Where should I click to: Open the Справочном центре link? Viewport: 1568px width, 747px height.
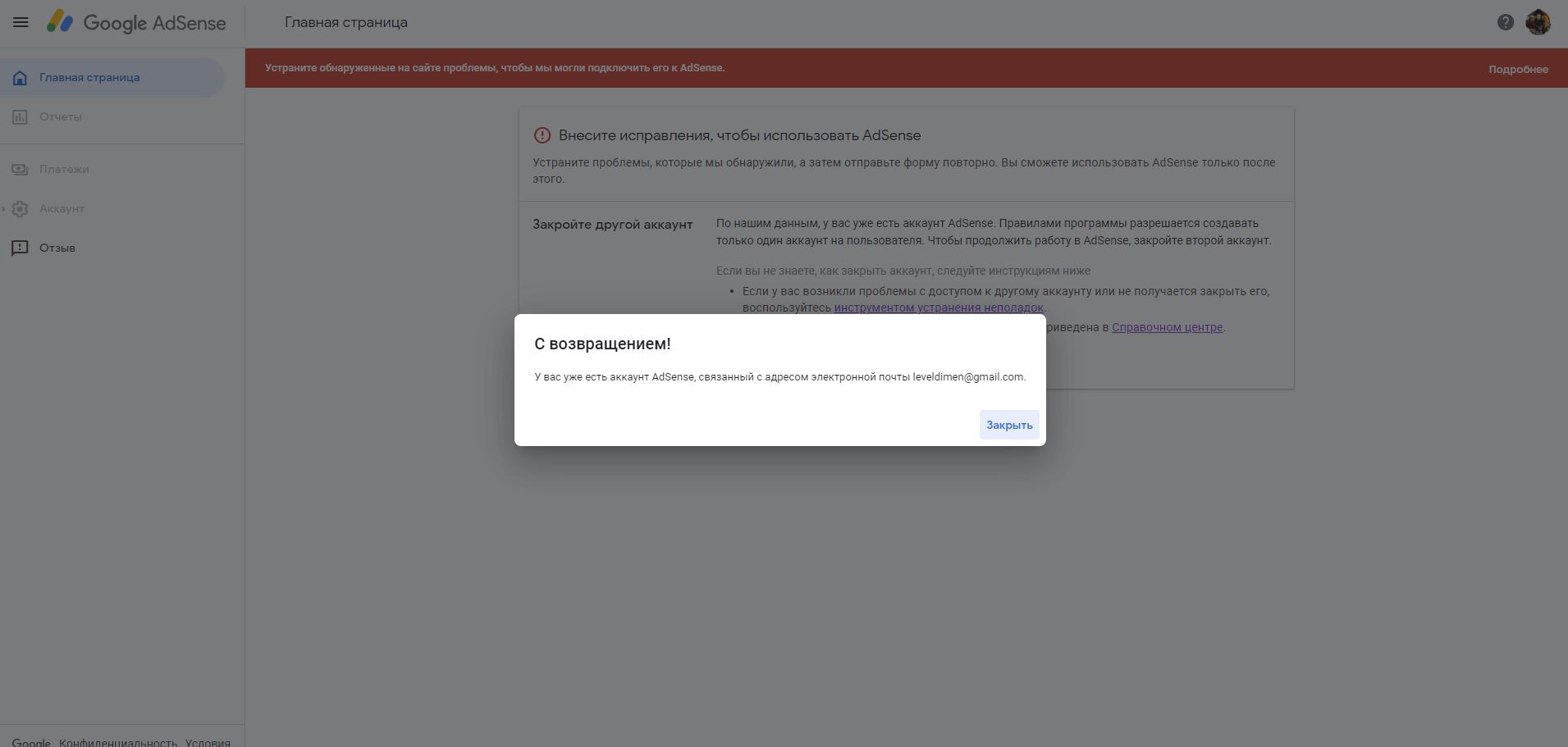pos(1167,327)
